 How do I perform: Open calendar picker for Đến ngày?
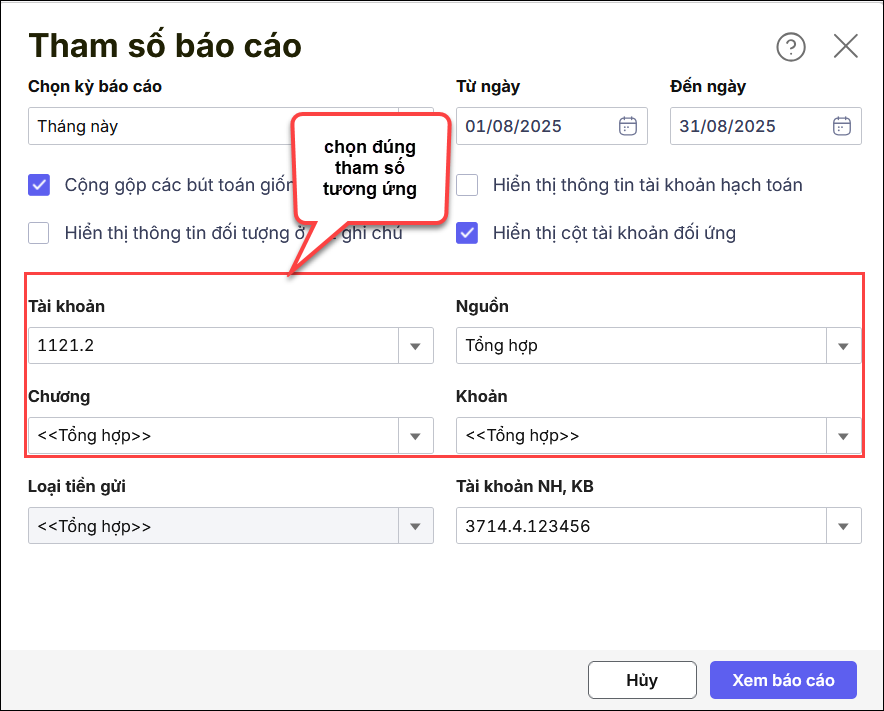coord(842,126)
